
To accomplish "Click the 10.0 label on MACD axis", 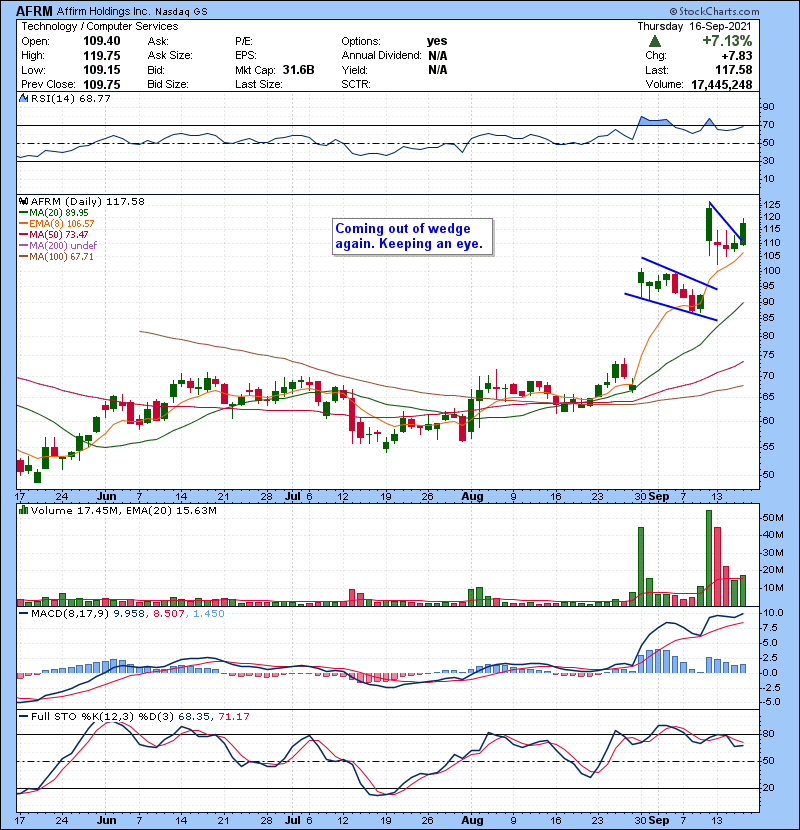I will [774, 613].
